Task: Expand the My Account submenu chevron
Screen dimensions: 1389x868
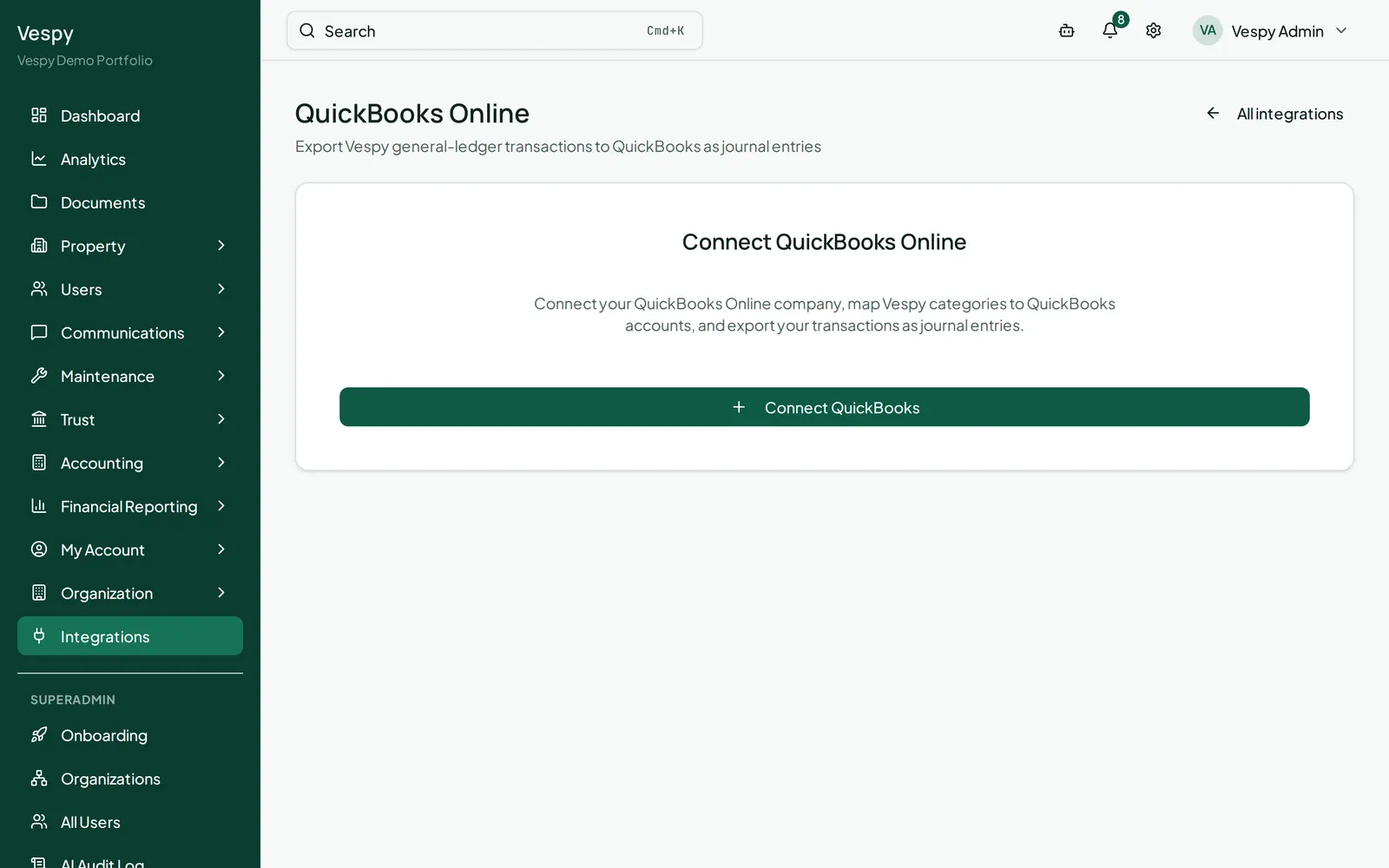Action: tap(221, 549)
